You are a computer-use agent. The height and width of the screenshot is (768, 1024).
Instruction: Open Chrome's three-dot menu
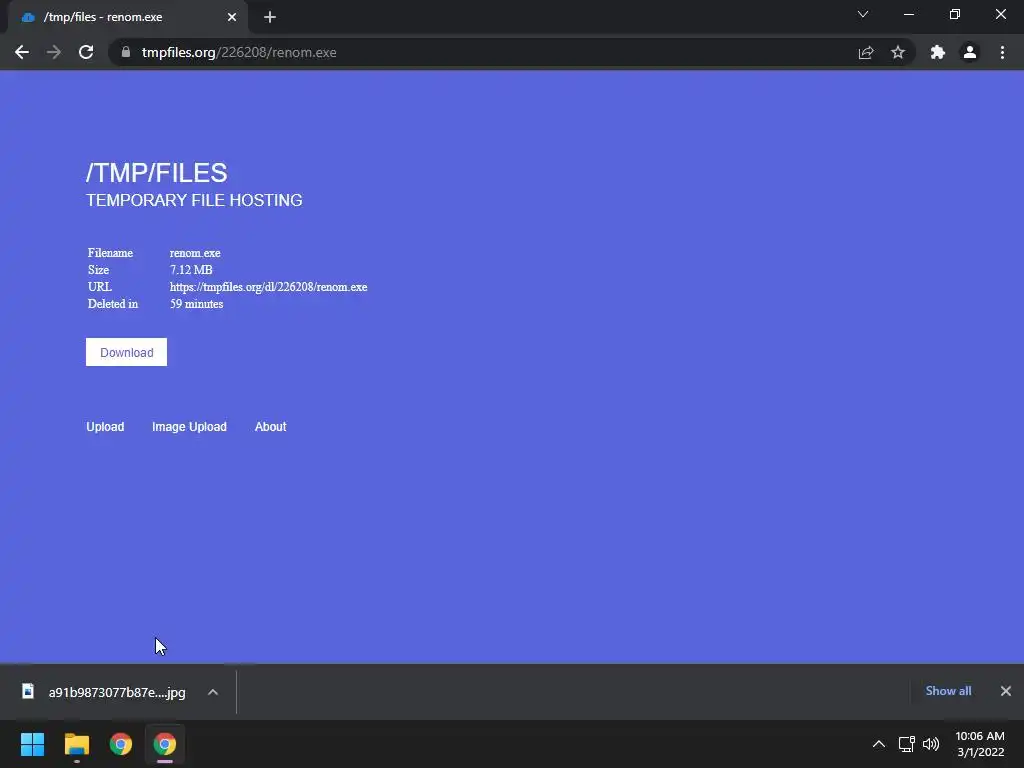pyautogui.click(x=1002, y=52)
